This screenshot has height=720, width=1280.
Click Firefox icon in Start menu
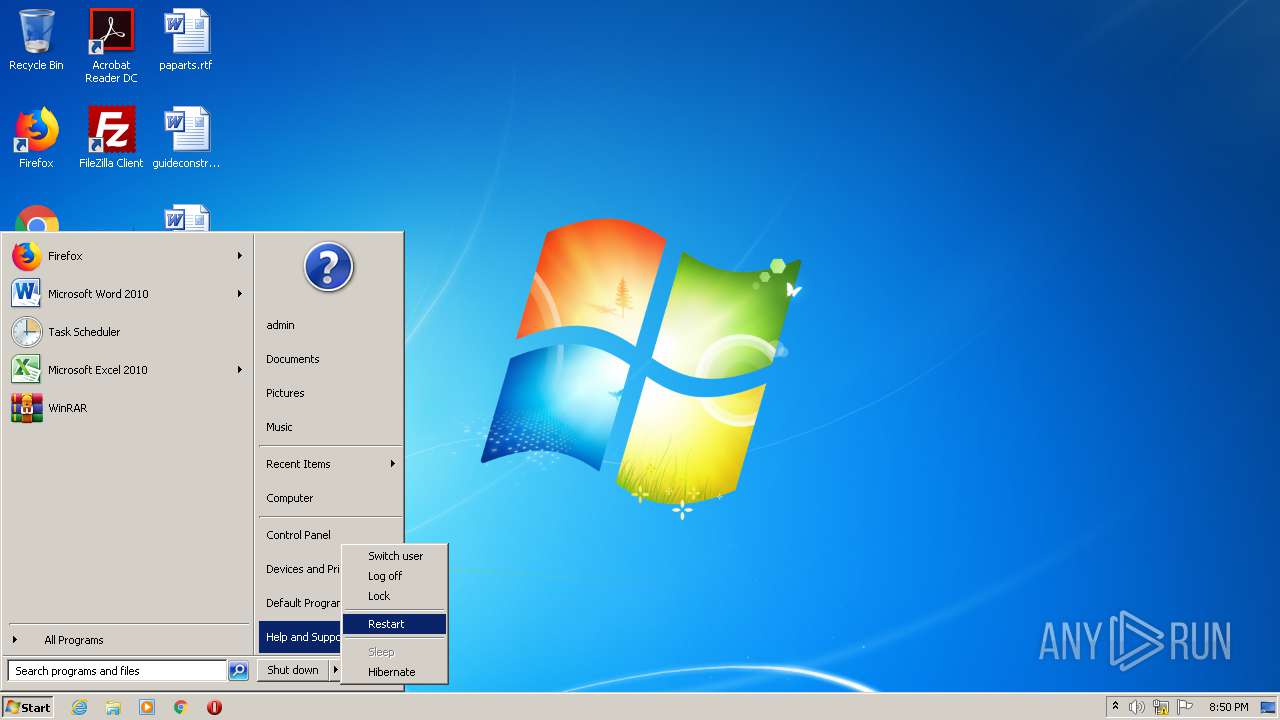tap(27, 256)
